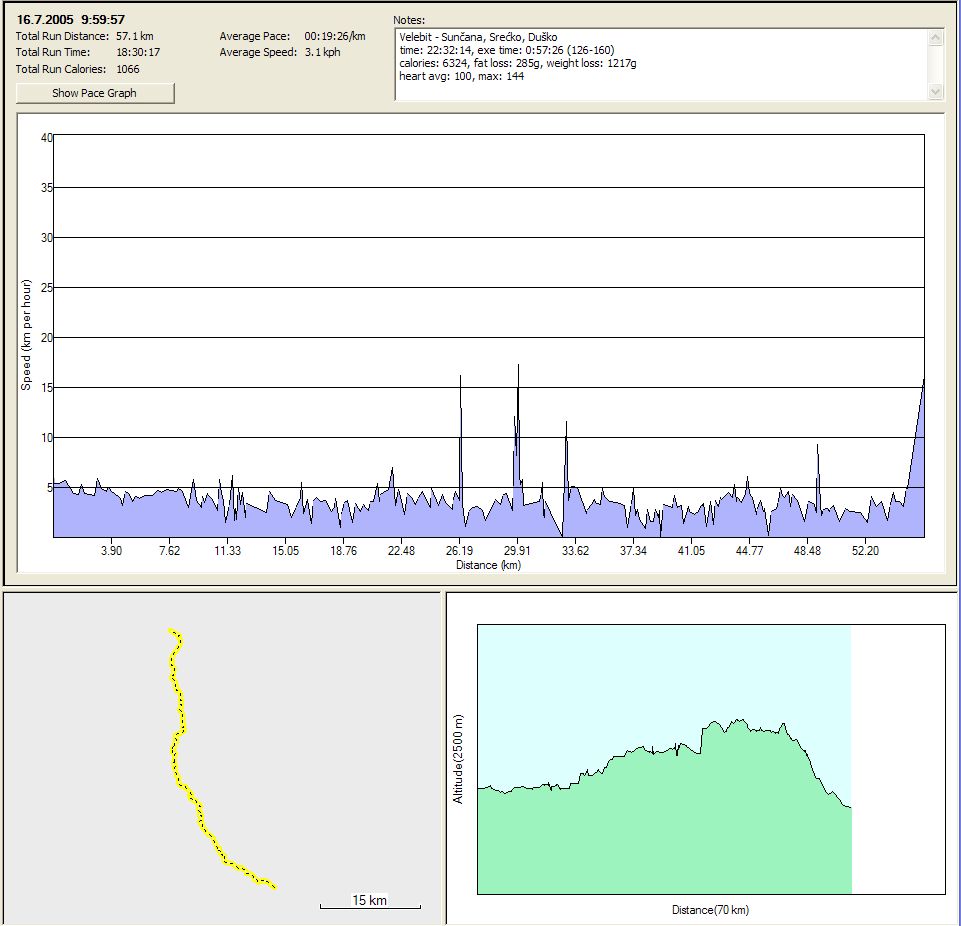Click the Distance(70 km) label under altitude chart

point(711,910)
